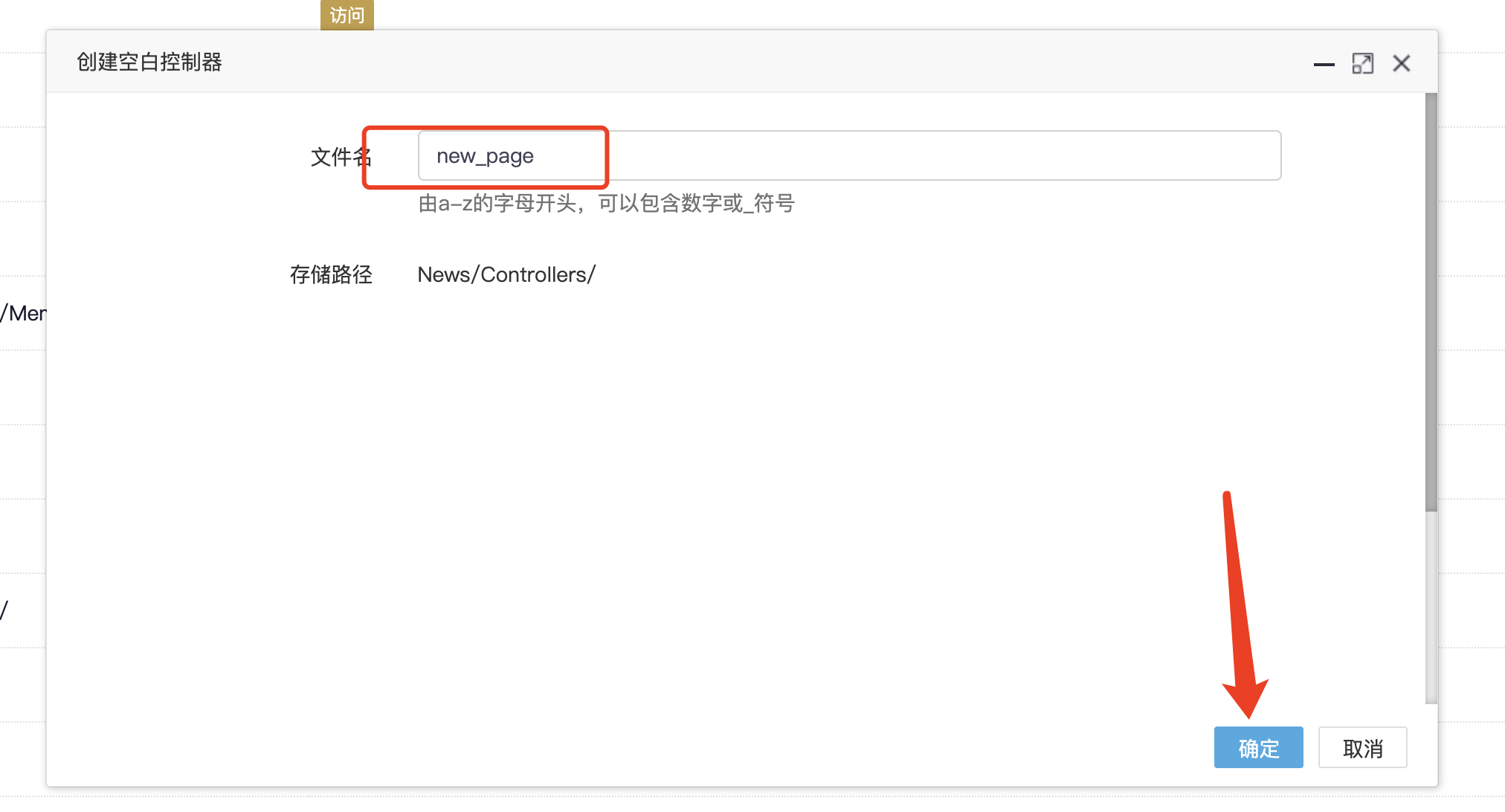
Task: Cancel with the 取消 button
Action: (1362, 747)
